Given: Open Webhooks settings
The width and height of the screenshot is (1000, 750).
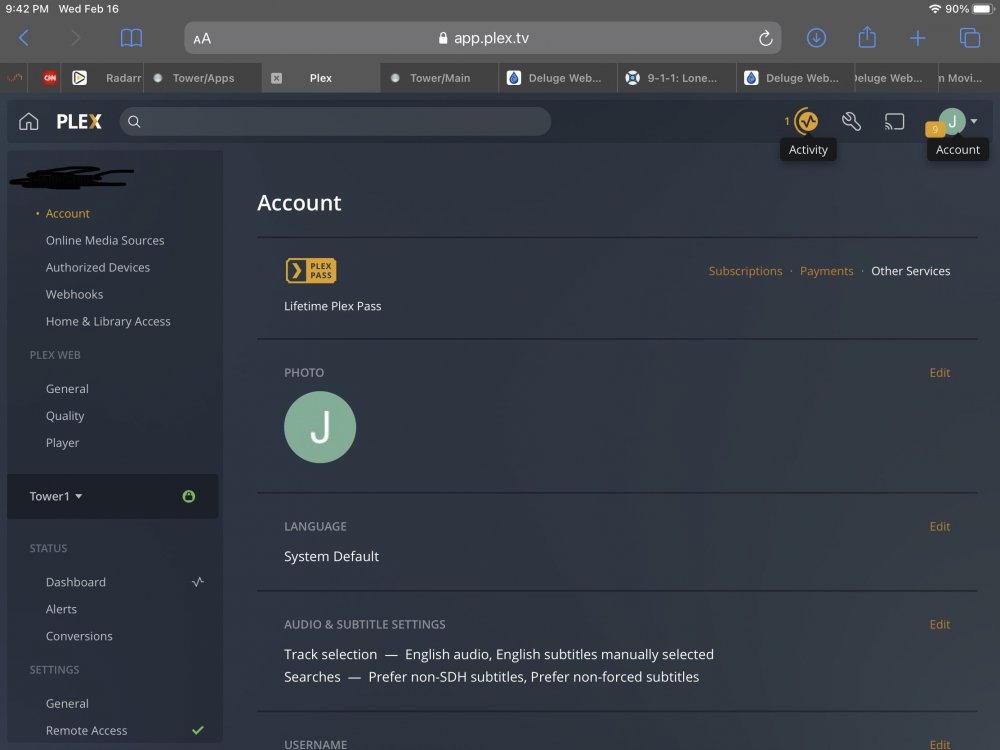Looking at the screenshot, I should (x=75, y=294).
